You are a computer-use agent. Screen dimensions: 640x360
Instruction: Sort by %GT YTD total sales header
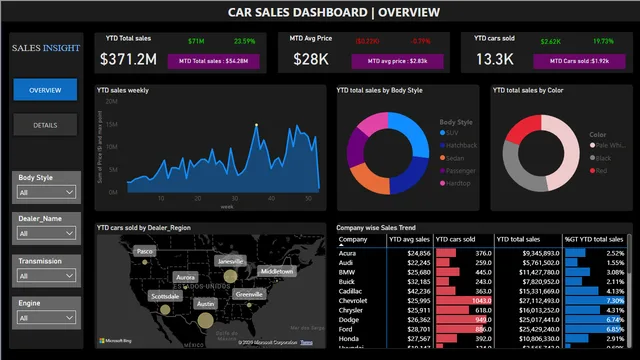tap(594, 240)
